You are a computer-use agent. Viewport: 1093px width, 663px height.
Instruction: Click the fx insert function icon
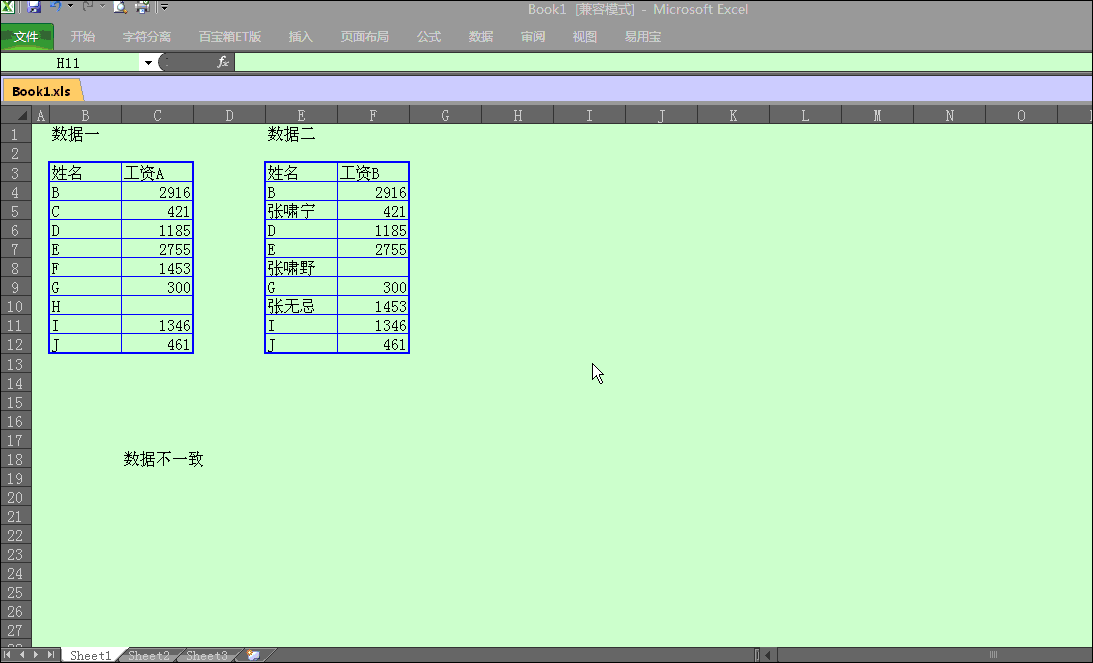pos(223,62)
